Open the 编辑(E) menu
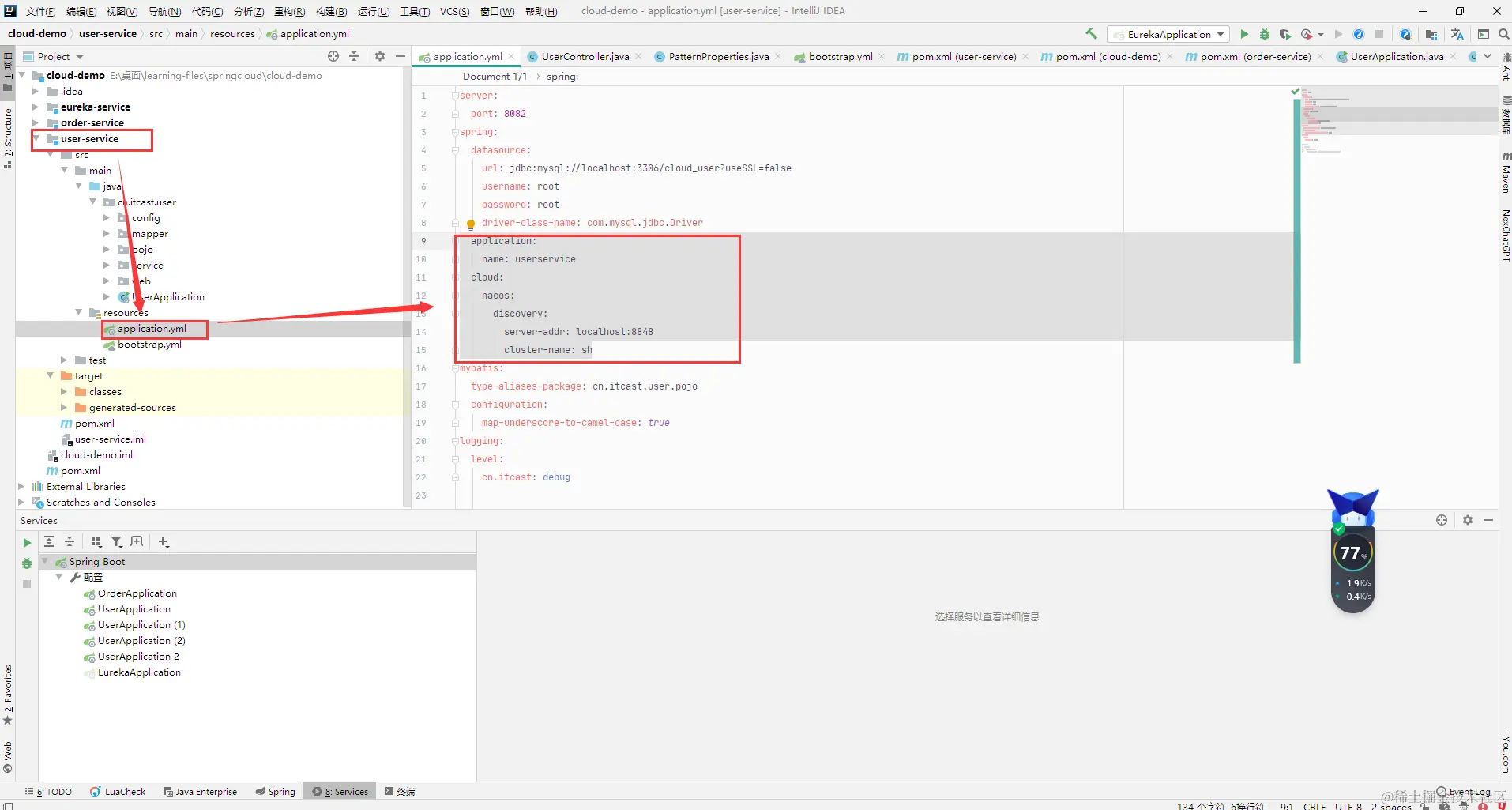This screenshot has width=1512, height=810. [81, 11]
